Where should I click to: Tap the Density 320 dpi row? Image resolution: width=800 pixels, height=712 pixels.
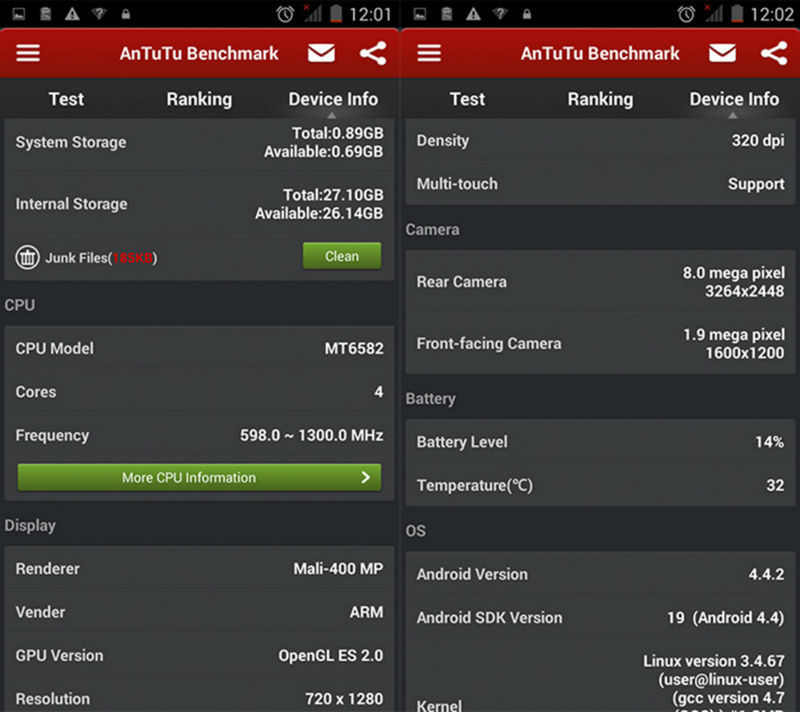(601, 141)
